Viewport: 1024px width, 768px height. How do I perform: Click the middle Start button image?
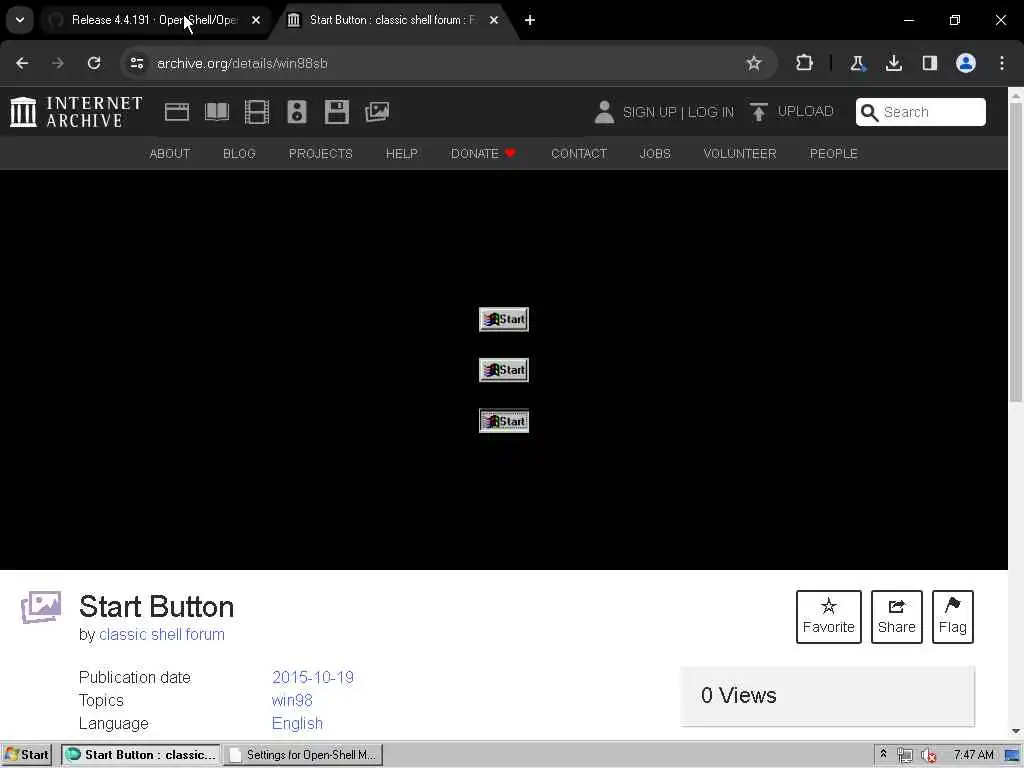pos(504,370)
